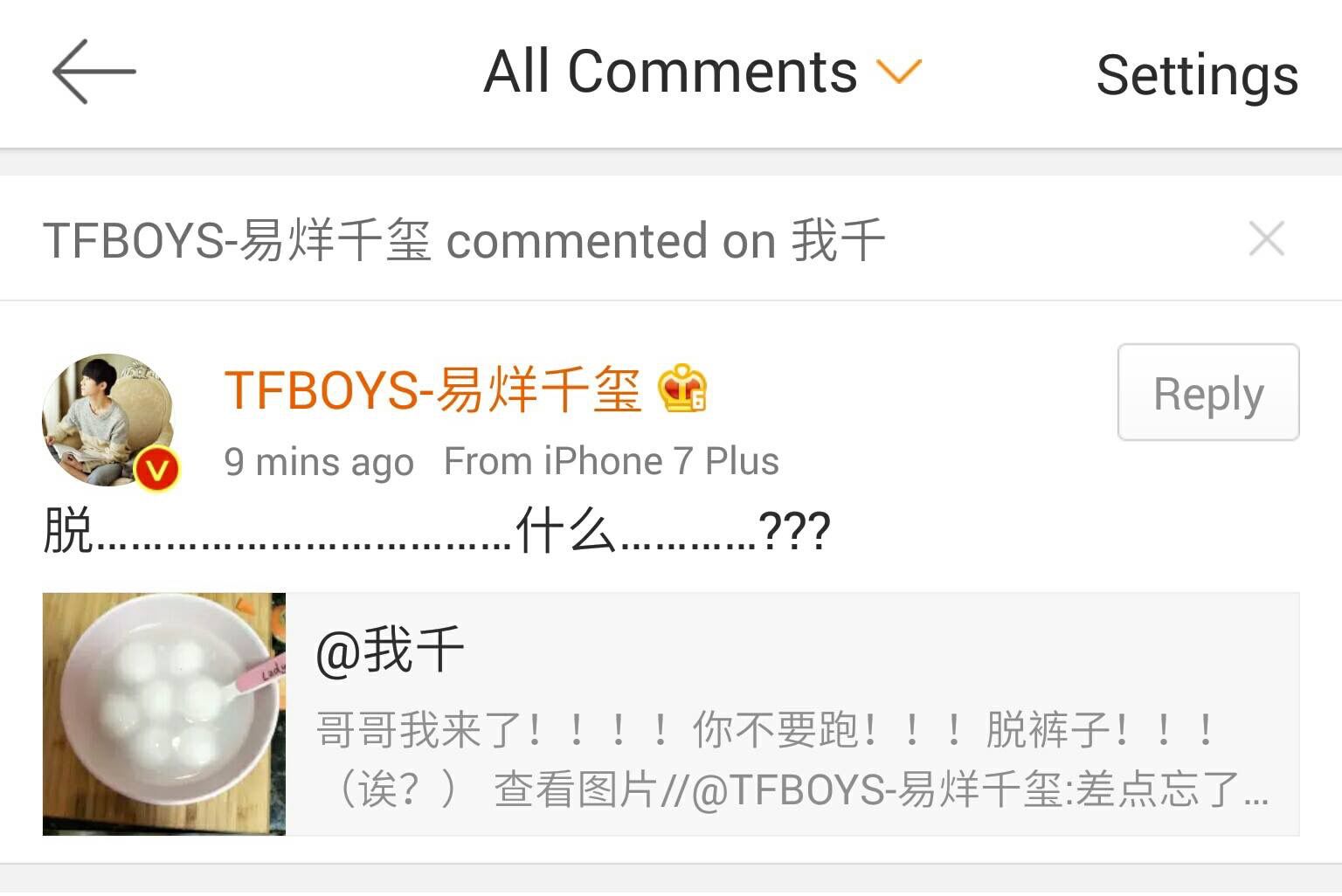Open the TFBOYS-易烊千玺 username link
The height and width of the screenshot is (896, 1342).
[432, 389]
